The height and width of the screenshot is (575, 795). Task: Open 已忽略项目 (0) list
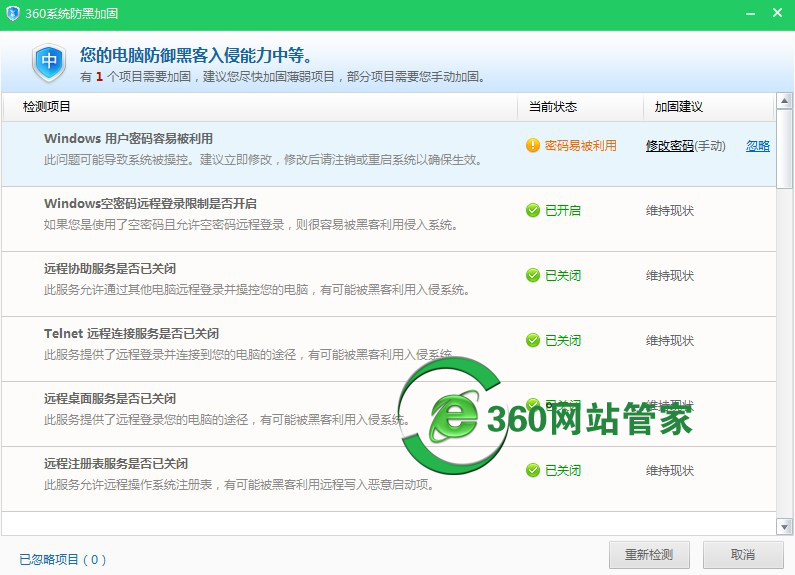coord(63,559)
